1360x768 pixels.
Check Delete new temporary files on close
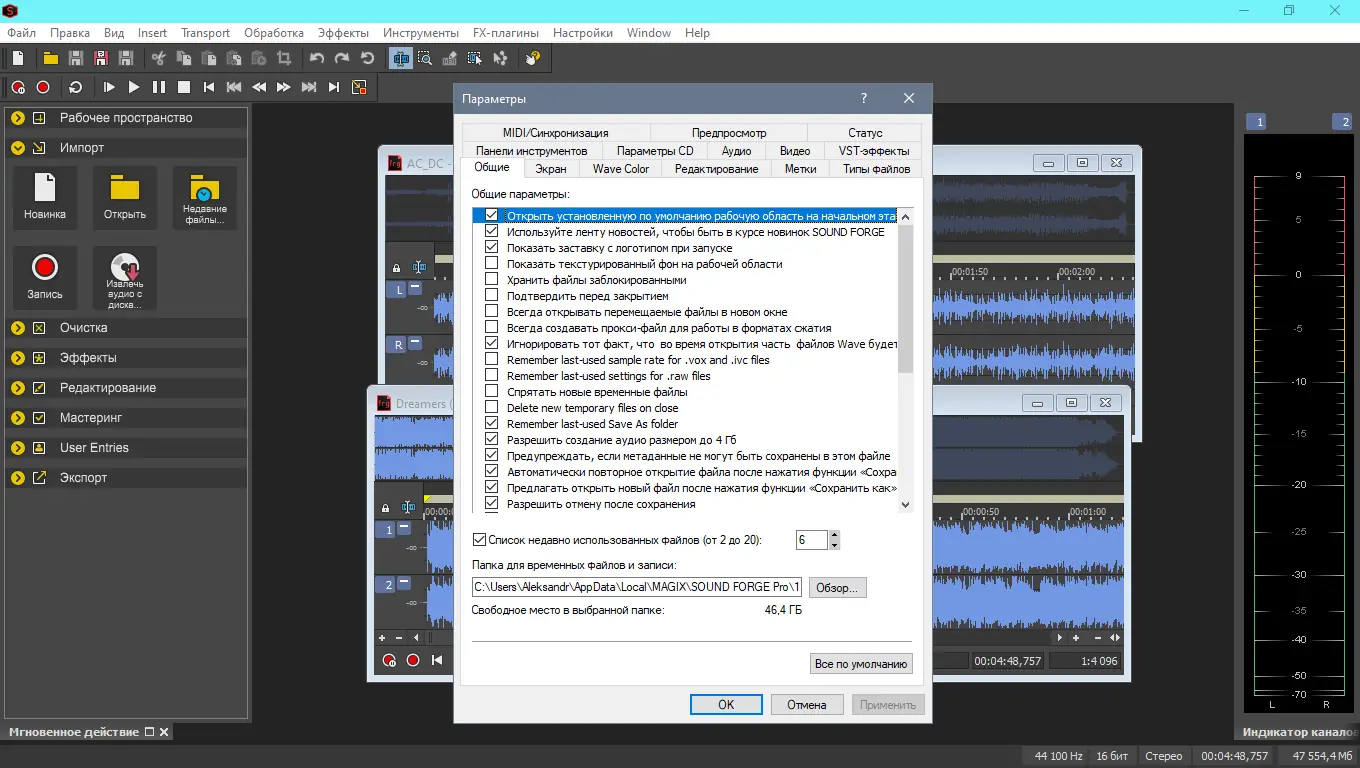[x=491, y=408]
